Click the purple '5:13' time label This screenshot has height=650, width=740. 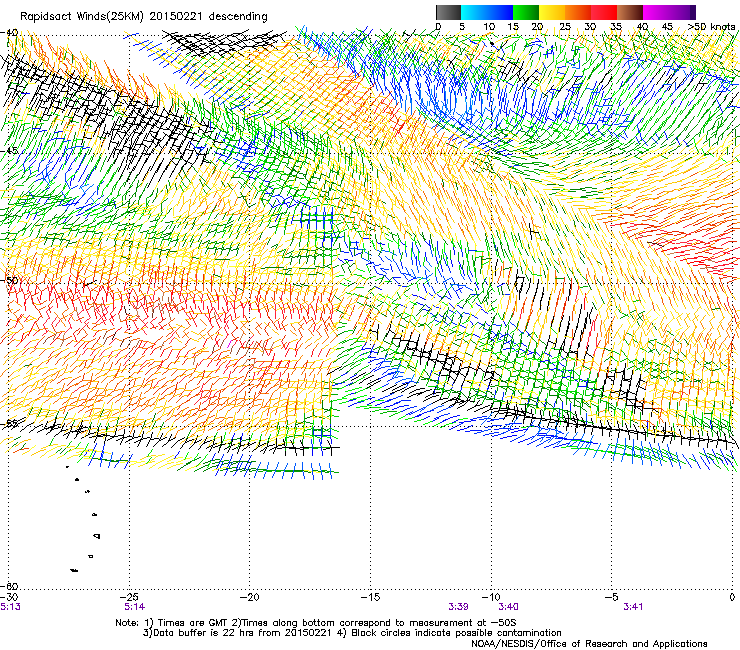coord(10,607)
